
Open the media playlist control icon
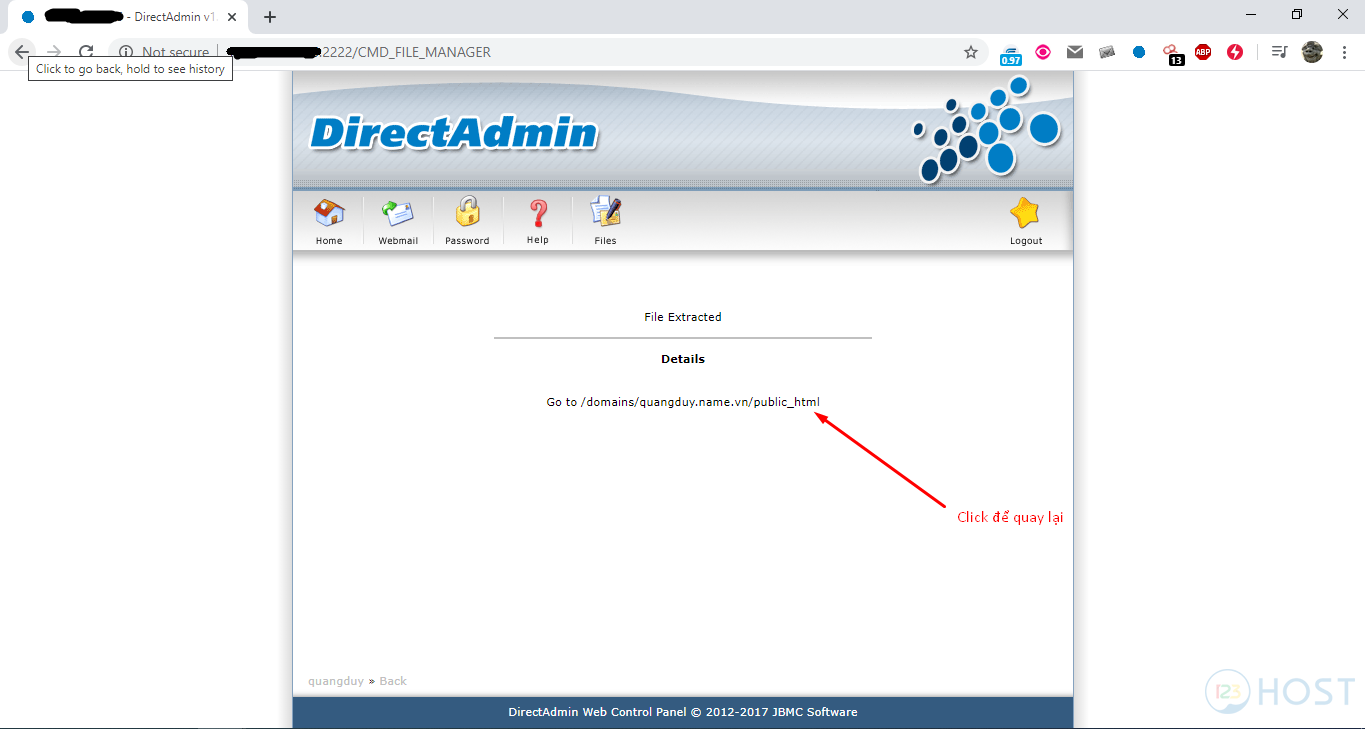point(1279,52)
